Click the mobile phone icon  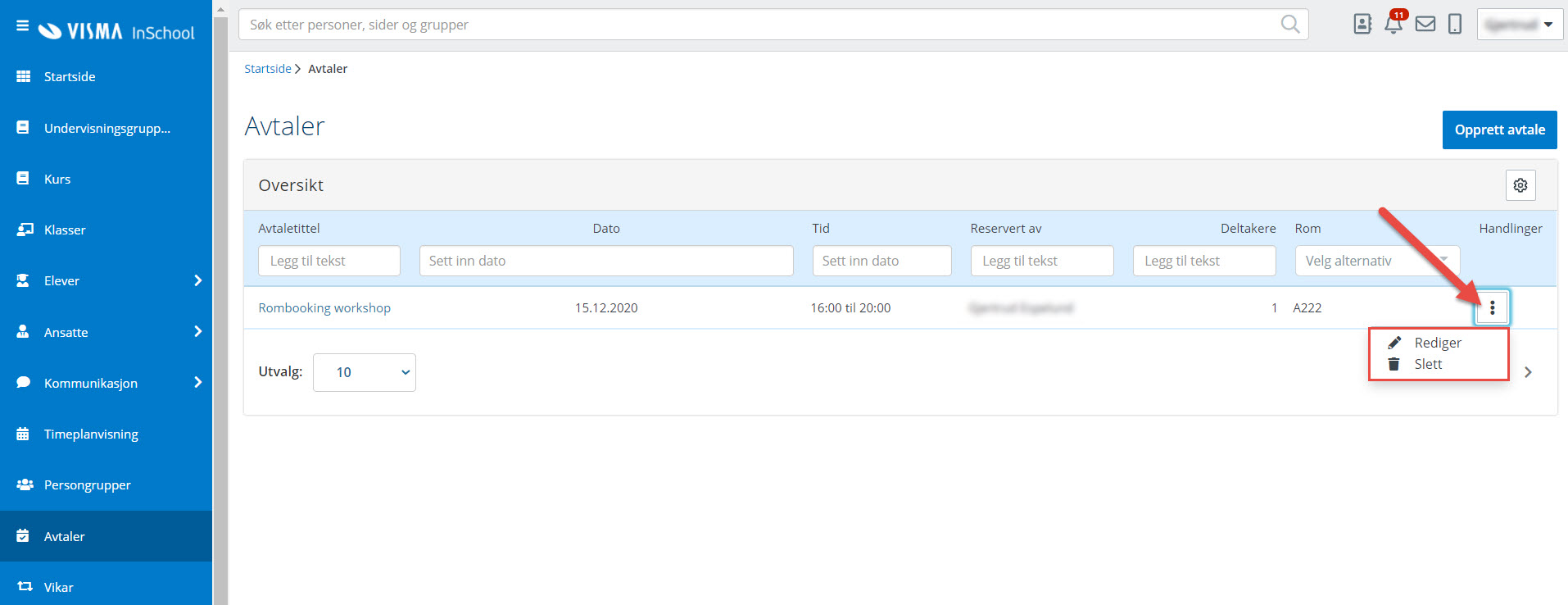(x=1455, y=24)
